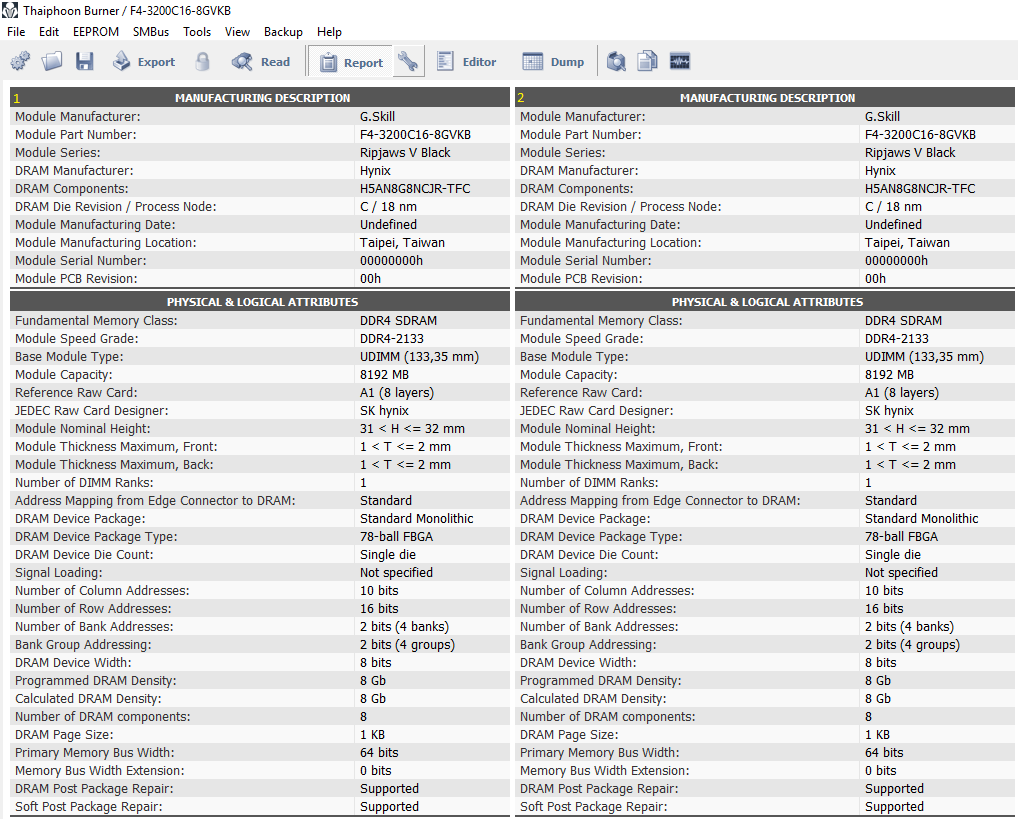Click the Thaiphoon Burner app icon in title bar
Screen dimensions: 1018x819
pyautogui.click(x=10, y=10)
